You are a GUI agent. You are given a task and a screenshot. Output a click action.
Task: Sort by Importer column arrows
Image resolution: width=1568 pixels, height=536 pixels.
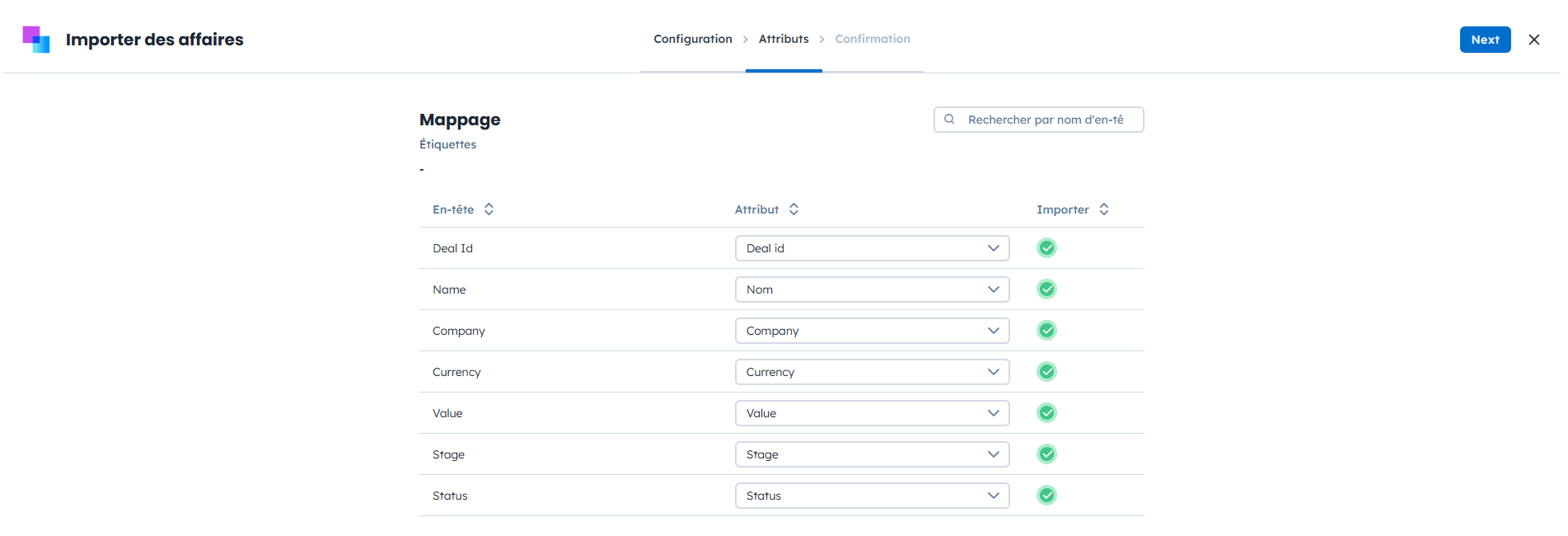1104,209
